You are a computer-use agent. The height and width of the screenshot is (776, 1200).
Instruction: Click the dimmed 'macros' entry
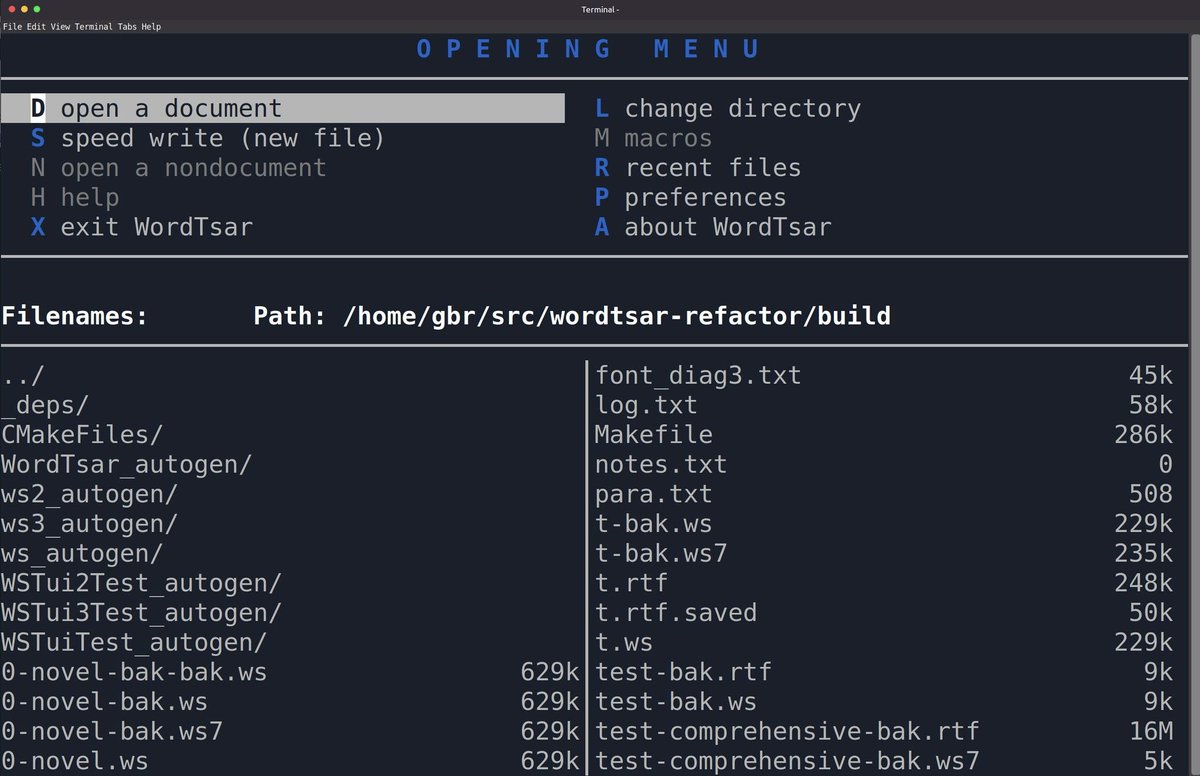(654, 138)
